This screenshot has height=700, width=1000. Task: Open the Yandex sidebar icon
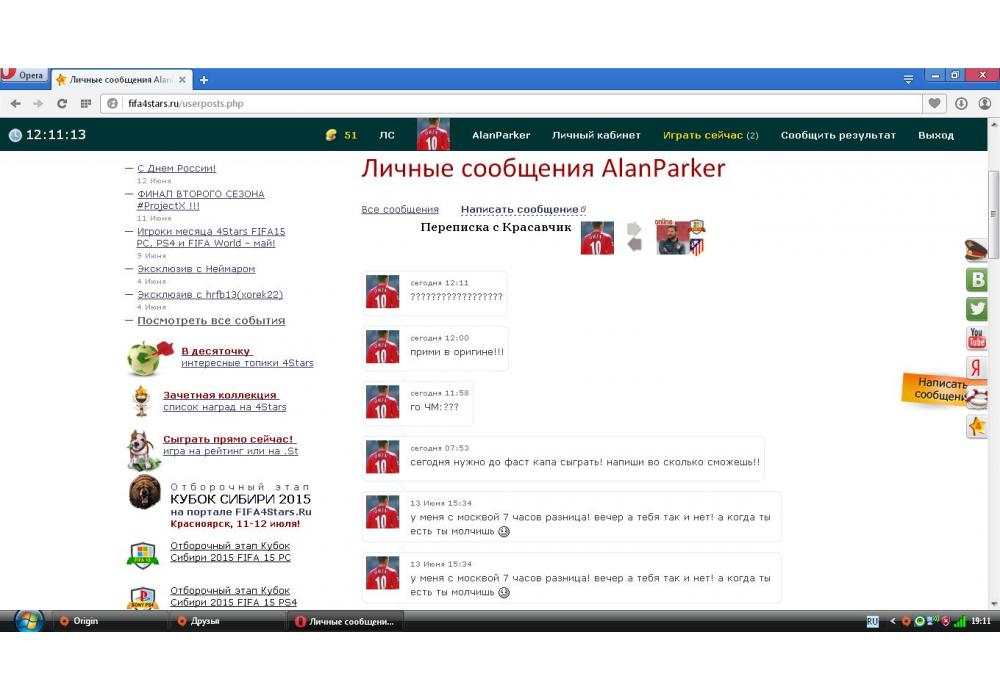point(976,367)
